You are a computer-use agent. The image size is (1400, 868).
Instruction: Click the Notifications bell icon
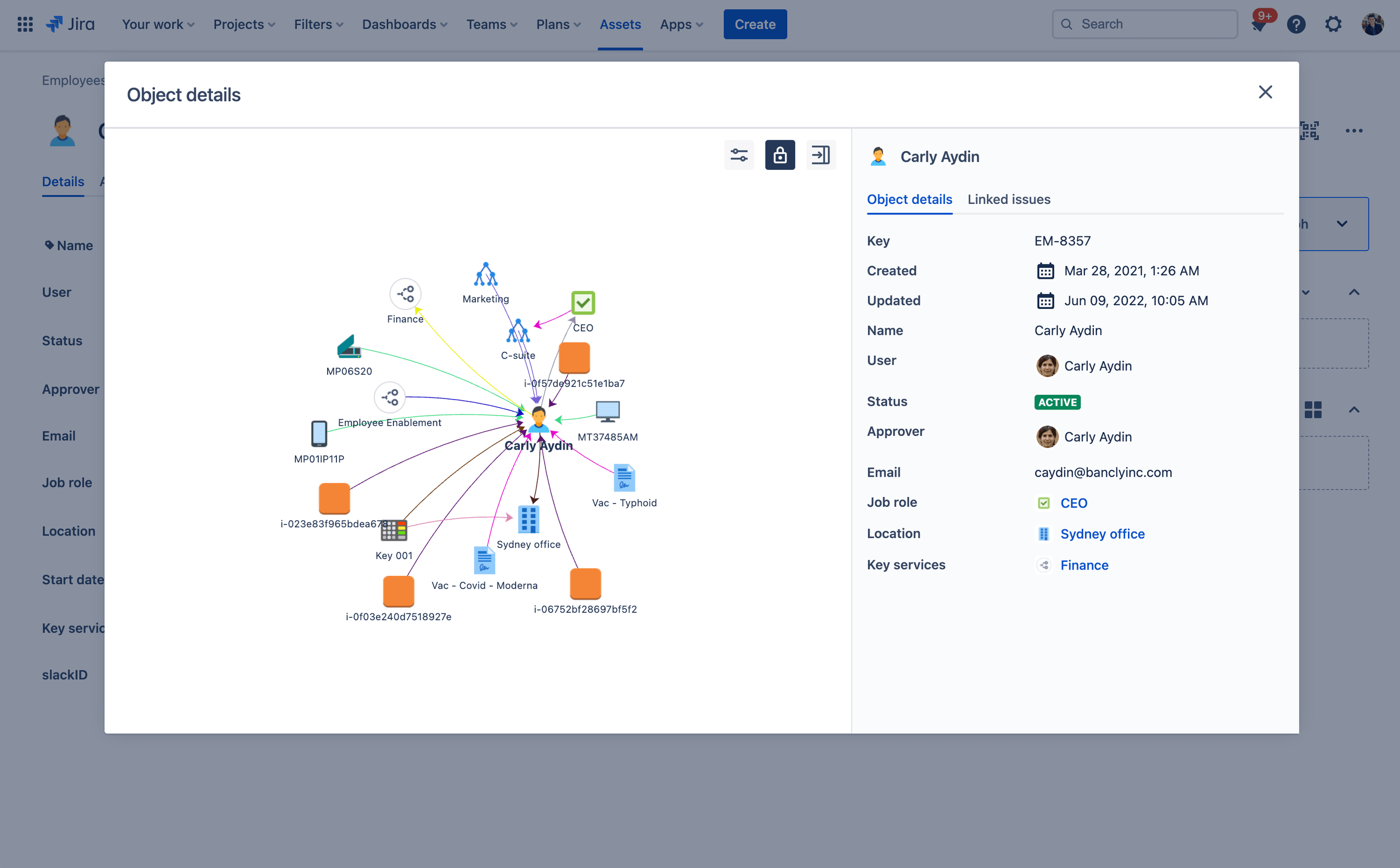coord(1258,24)
